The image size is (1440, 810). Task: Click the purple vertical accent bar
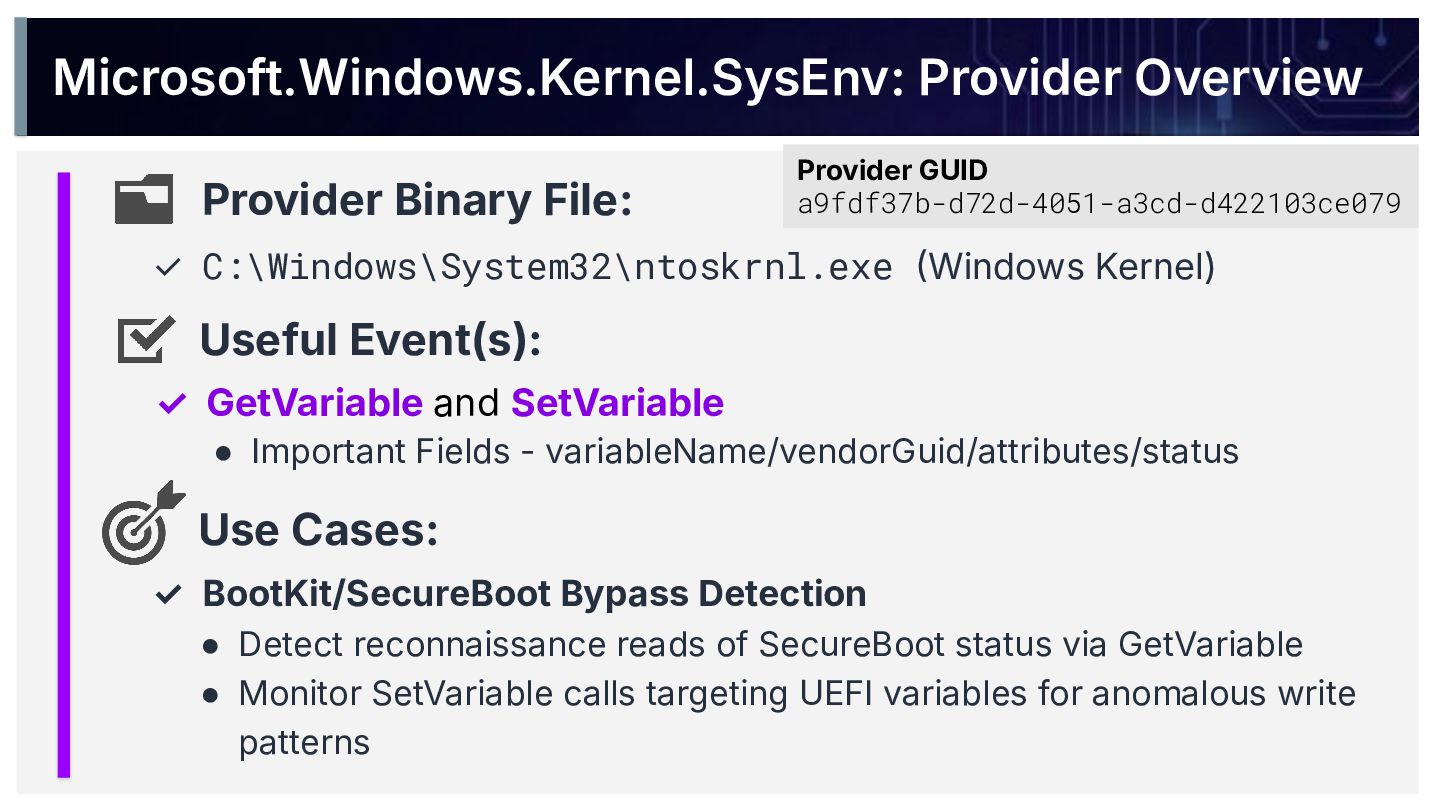64,474
